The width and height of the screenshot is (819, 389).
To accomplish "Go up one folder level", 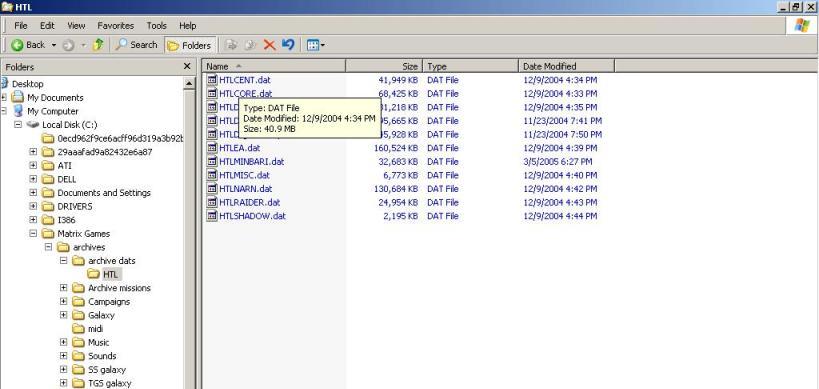I will 98,45.
